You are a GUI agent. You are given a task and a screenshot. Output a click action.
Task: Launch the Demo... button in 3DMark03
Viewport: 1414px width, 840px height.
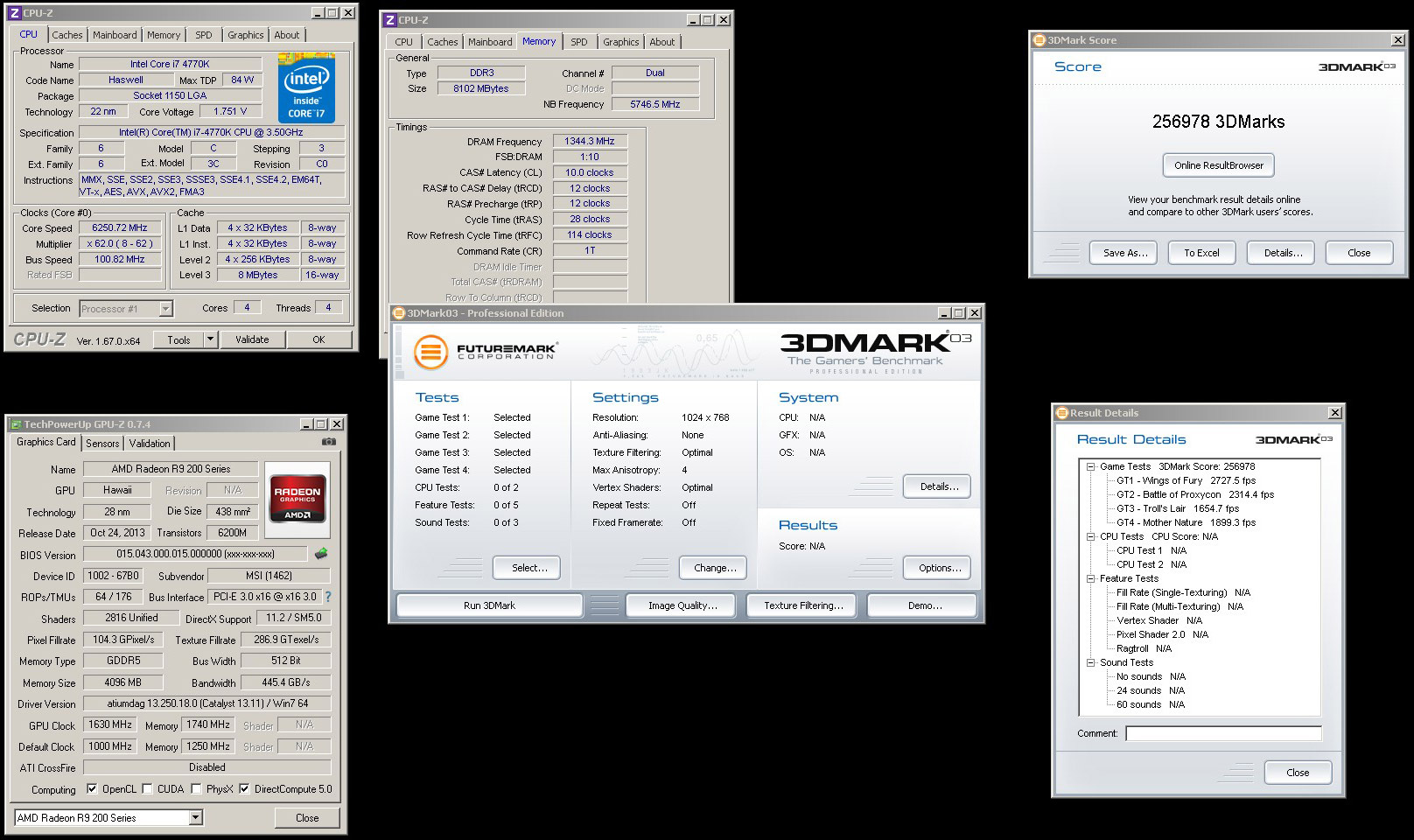pos(924,605)
